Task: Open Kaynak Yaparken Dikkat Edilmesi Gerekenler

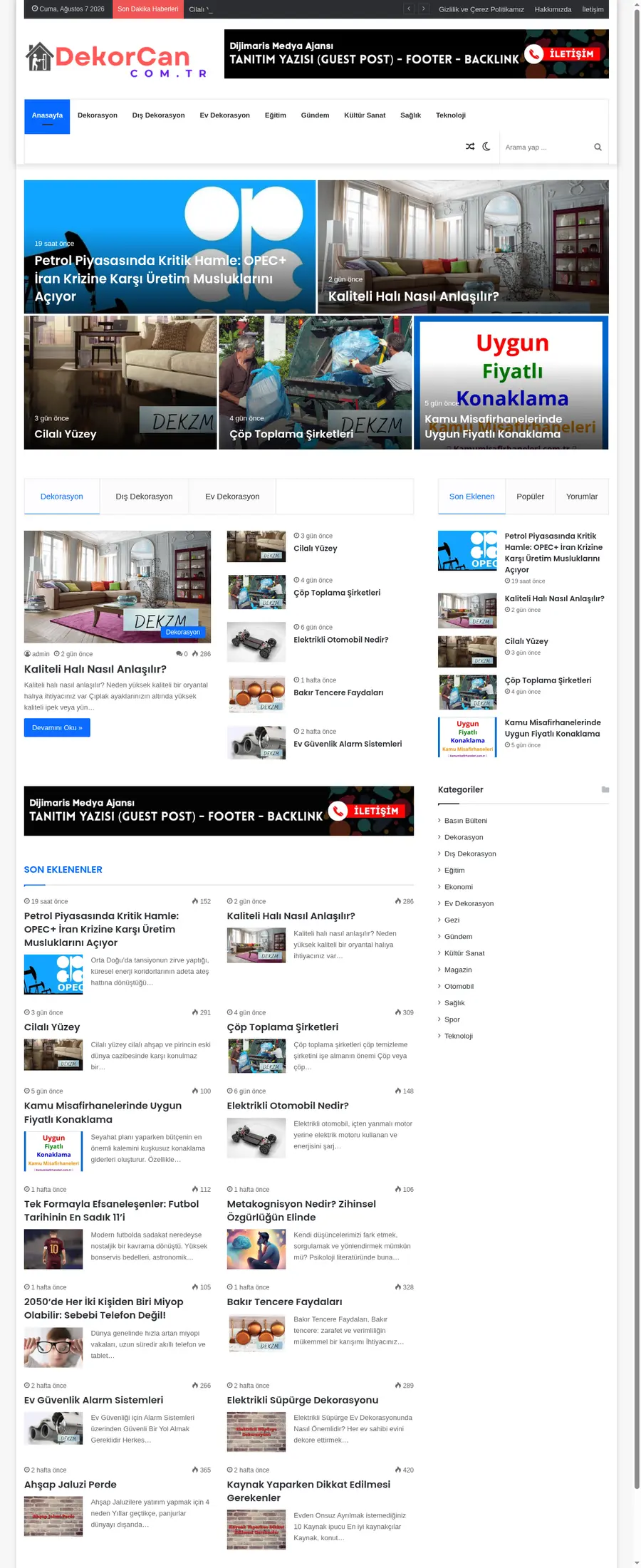Action: pos(308,1491)
